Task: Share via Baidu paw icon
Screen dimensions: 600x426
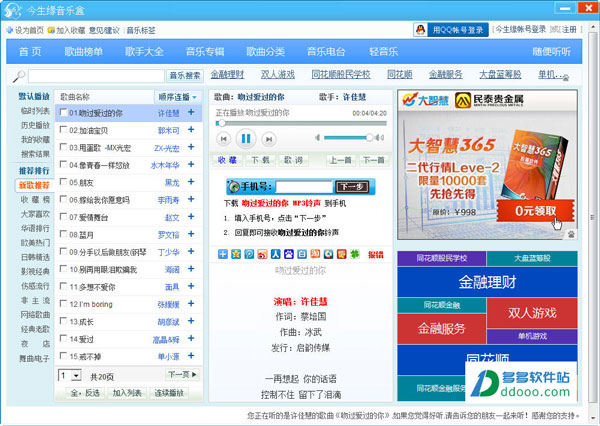Action: (289, 254)
